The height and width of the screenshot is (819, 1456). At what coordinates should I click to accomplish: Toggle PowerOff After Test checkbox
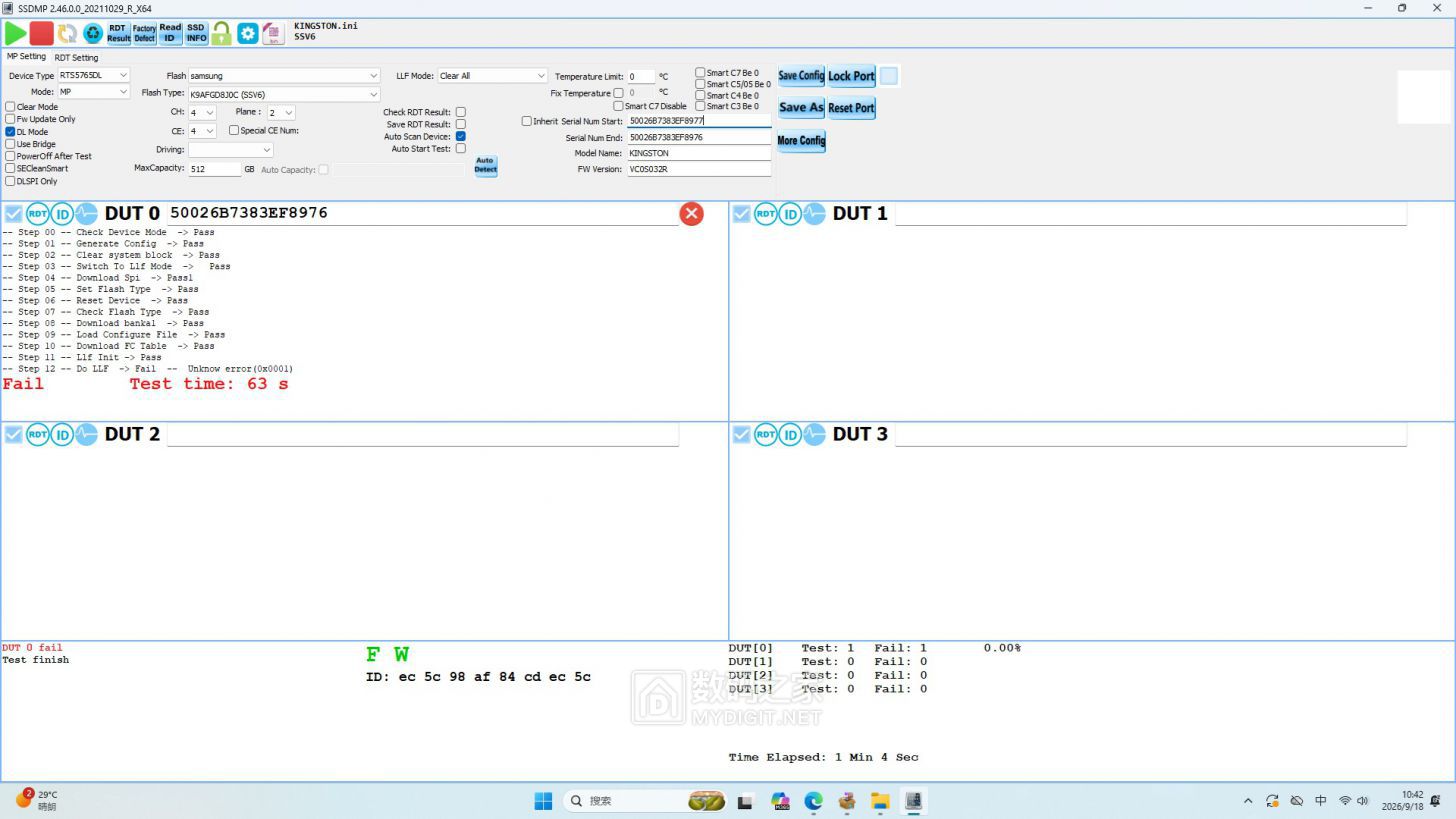point(10,156)
